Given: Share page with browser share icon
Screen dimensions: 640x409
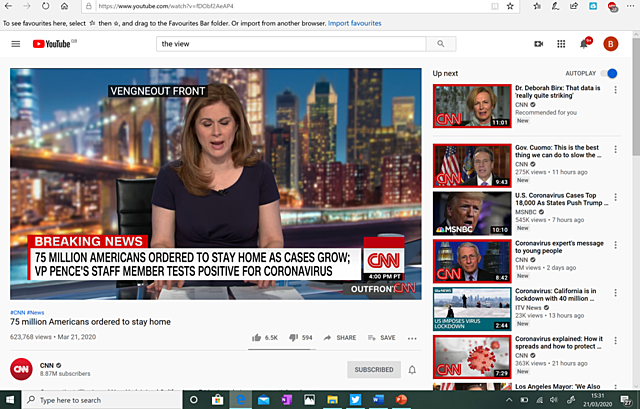Looking at the screenshot, I should pos(574,6).
